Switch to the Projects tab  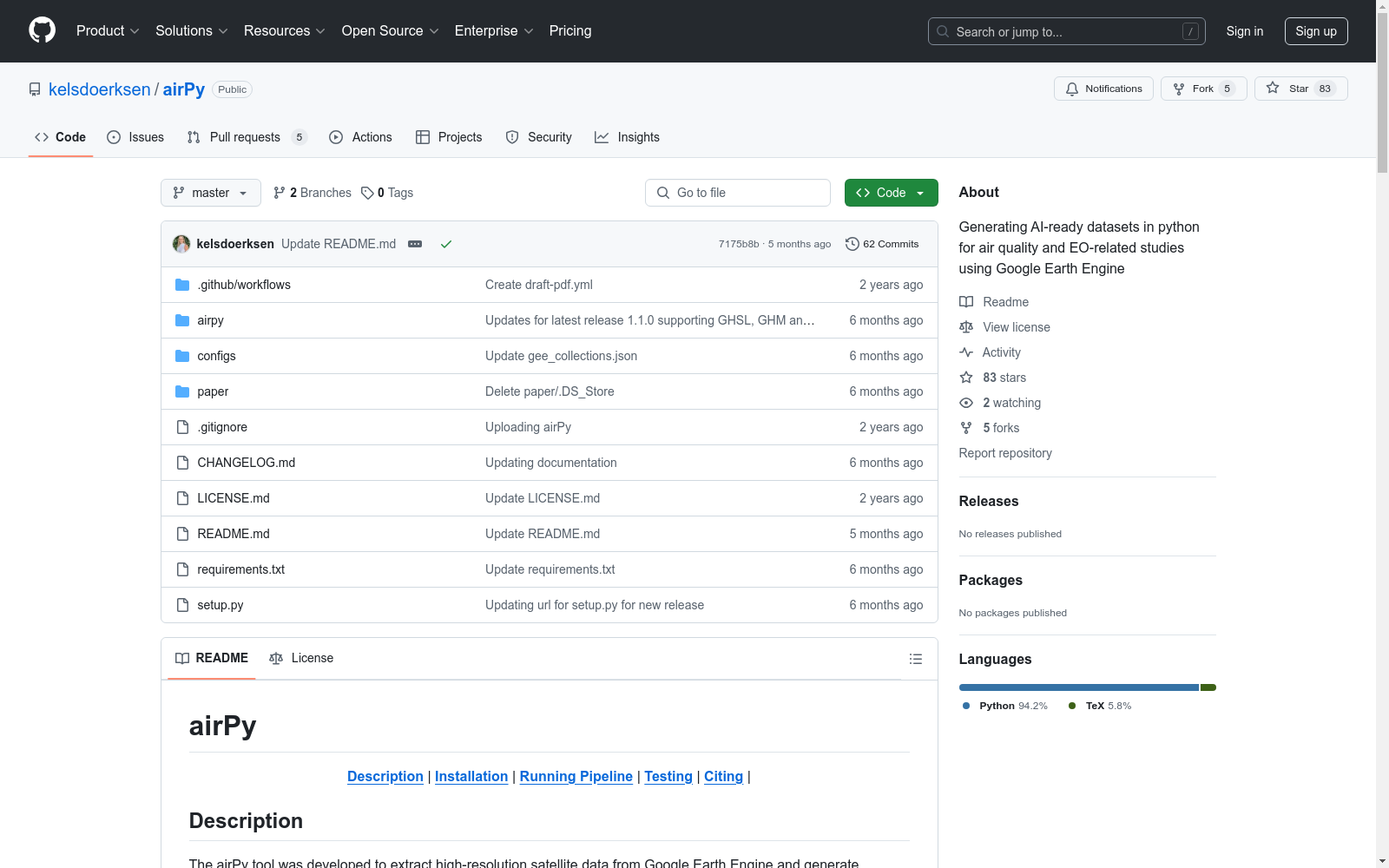click(x=449, y=137)
